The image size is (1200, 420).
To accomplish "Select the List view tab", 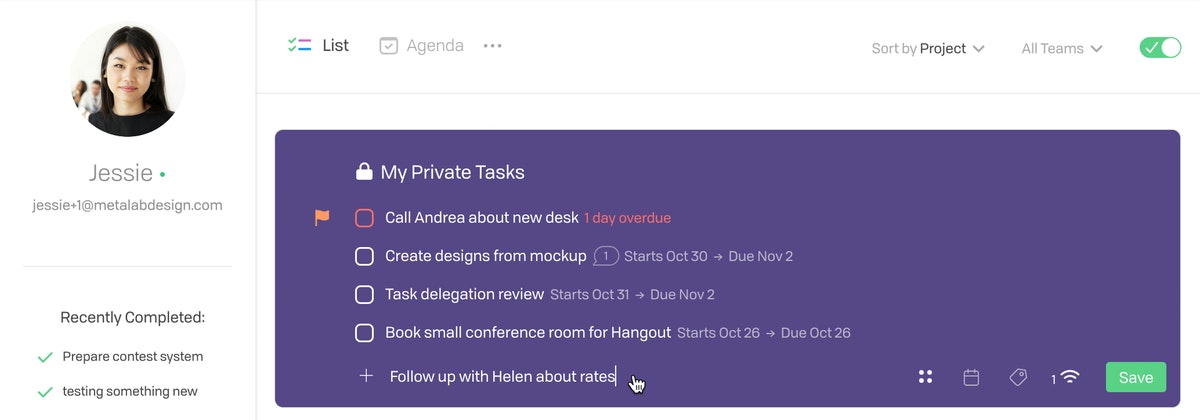I will point(318,45).
